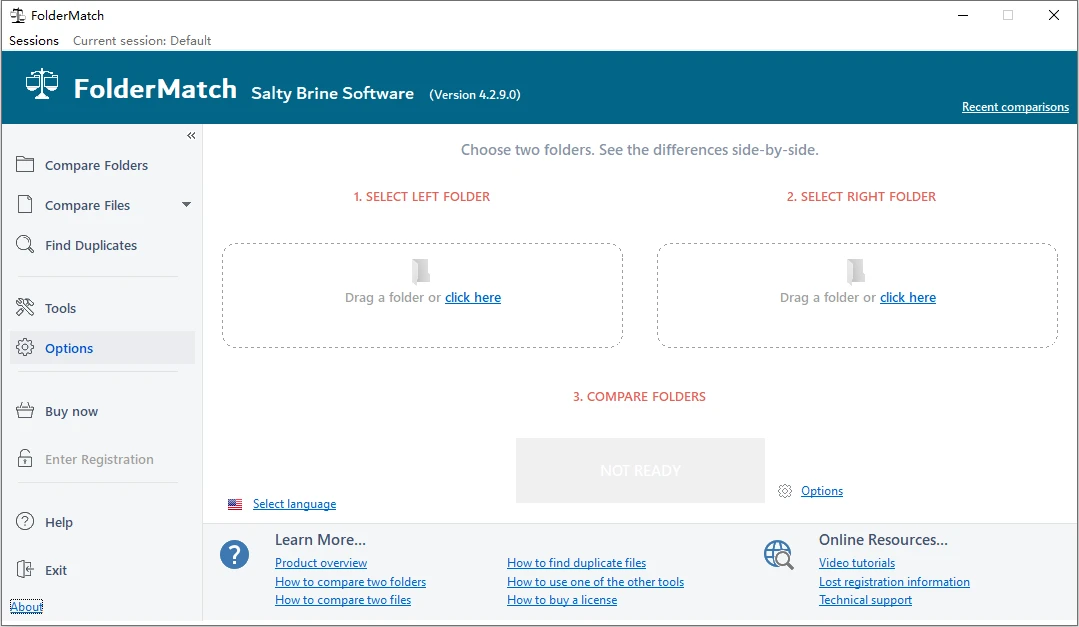This screenshot has height=627, width=1079.
Task: Click the Enter Registration padlock icon
Action: click(x=25, y=458)
